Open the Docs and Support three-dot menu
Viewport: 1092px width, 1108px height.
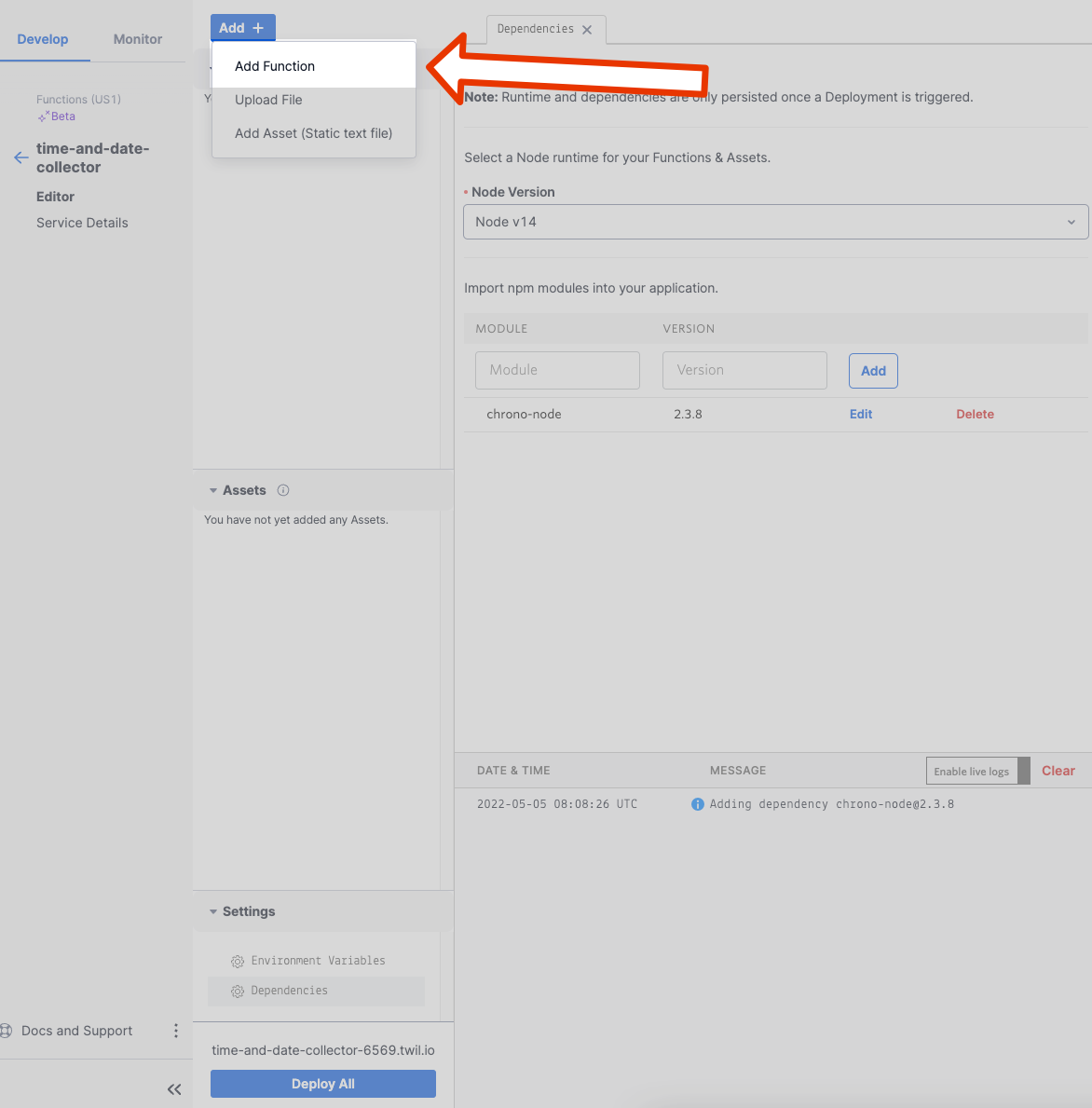coord(176,1031)
